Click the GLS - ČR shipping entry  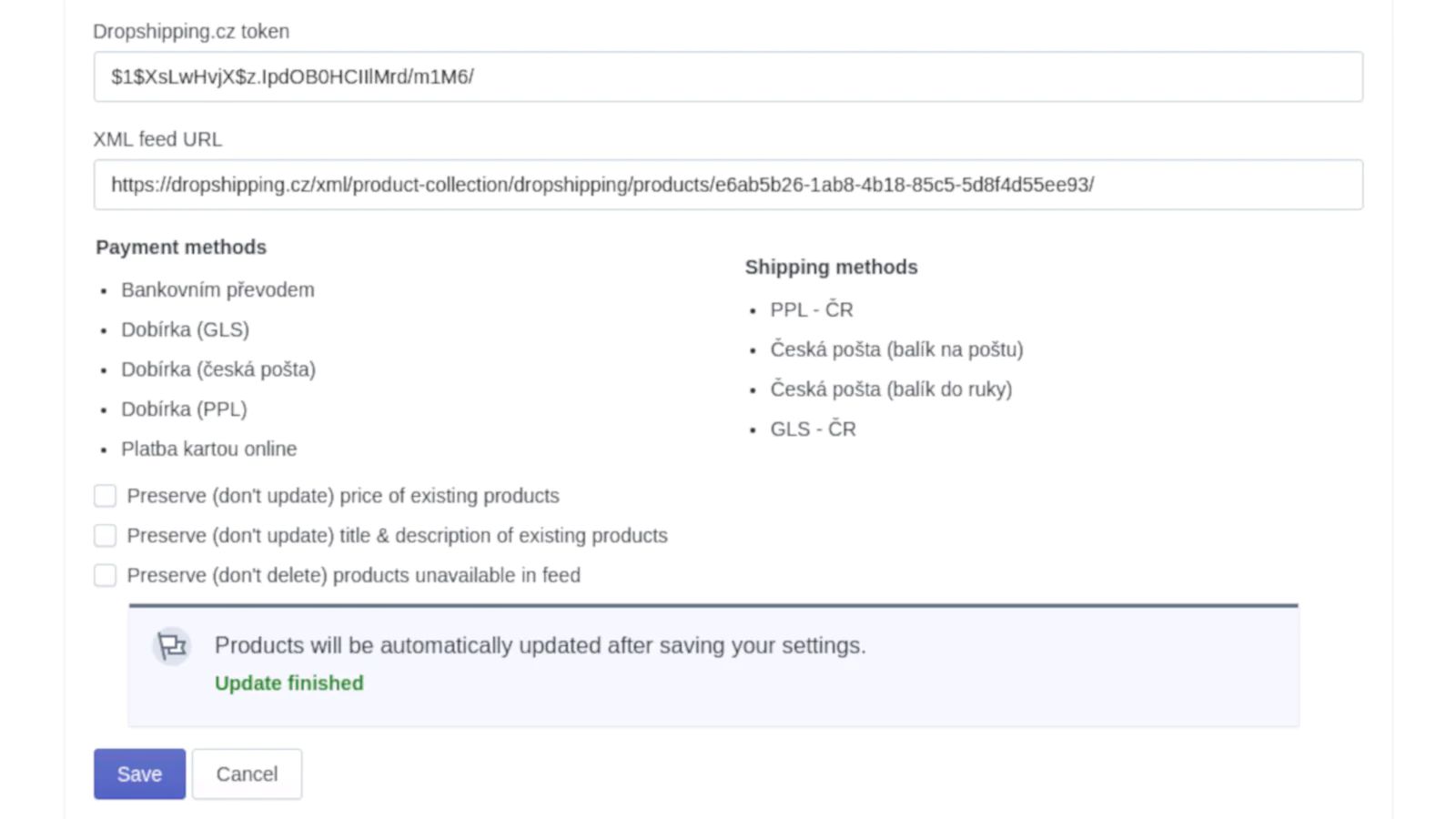[x=813, y=430]
